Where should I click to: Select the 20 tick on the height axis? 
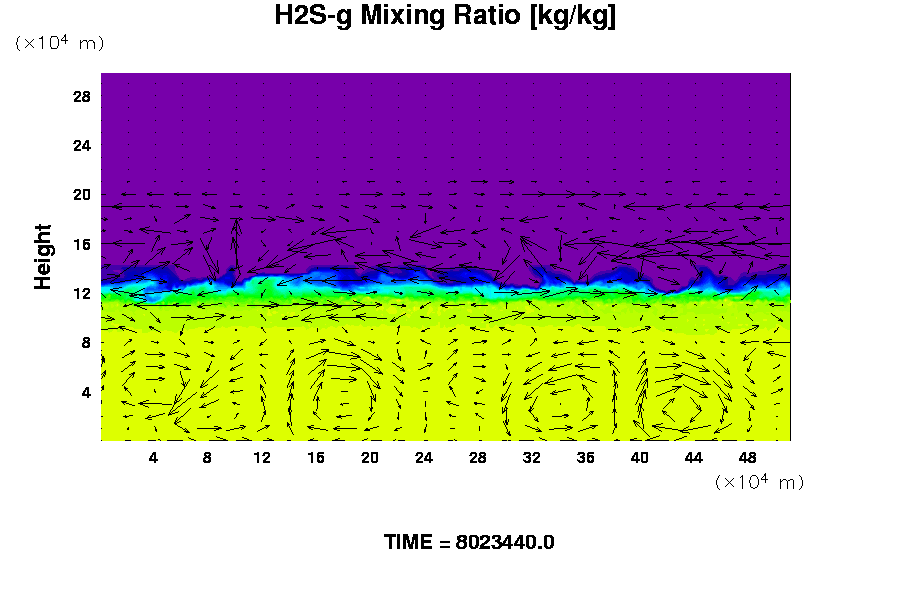[x=81, y=195]
